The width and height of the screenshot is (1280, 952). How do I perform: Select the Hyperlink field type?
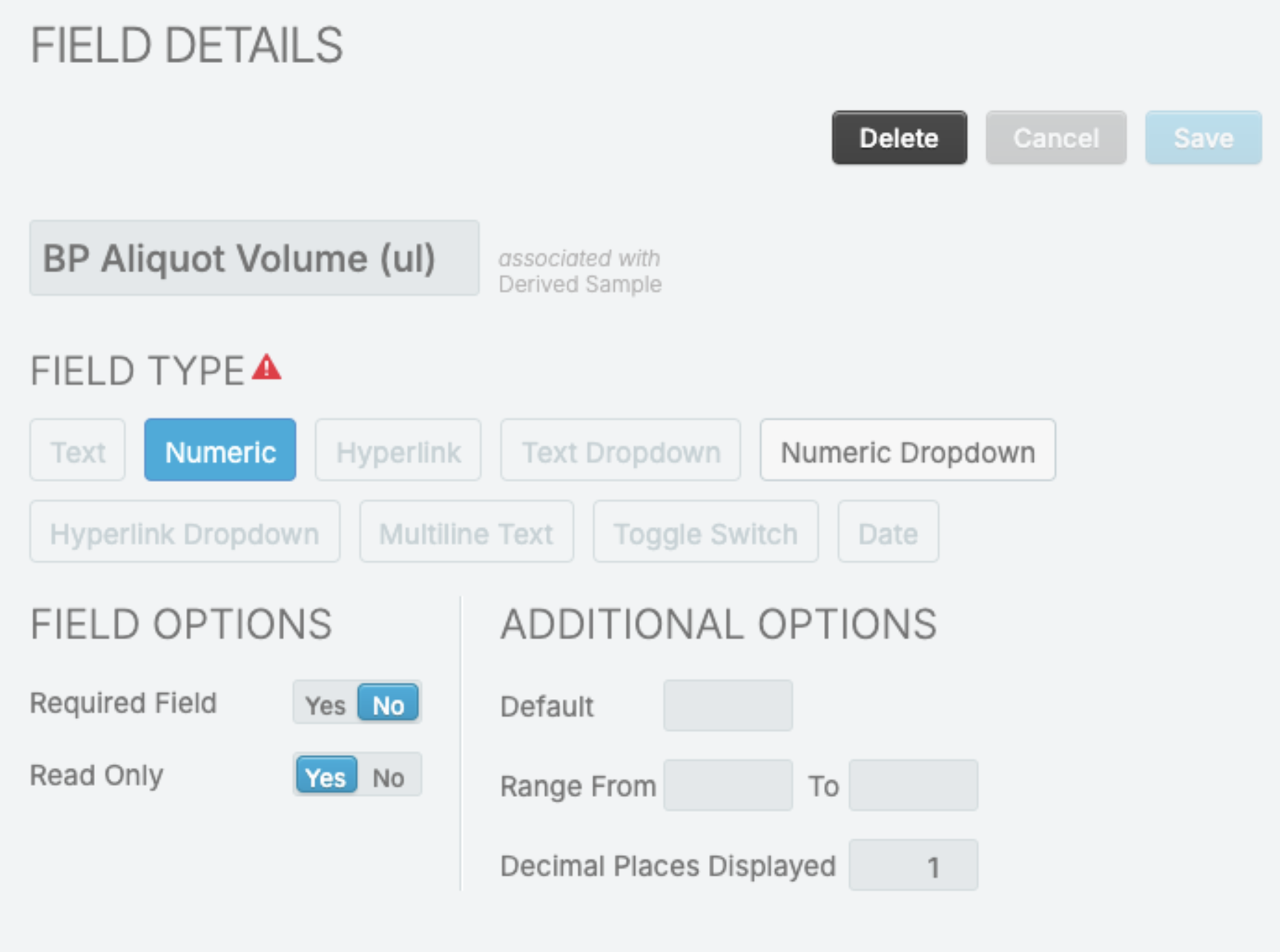coord(398,451)
